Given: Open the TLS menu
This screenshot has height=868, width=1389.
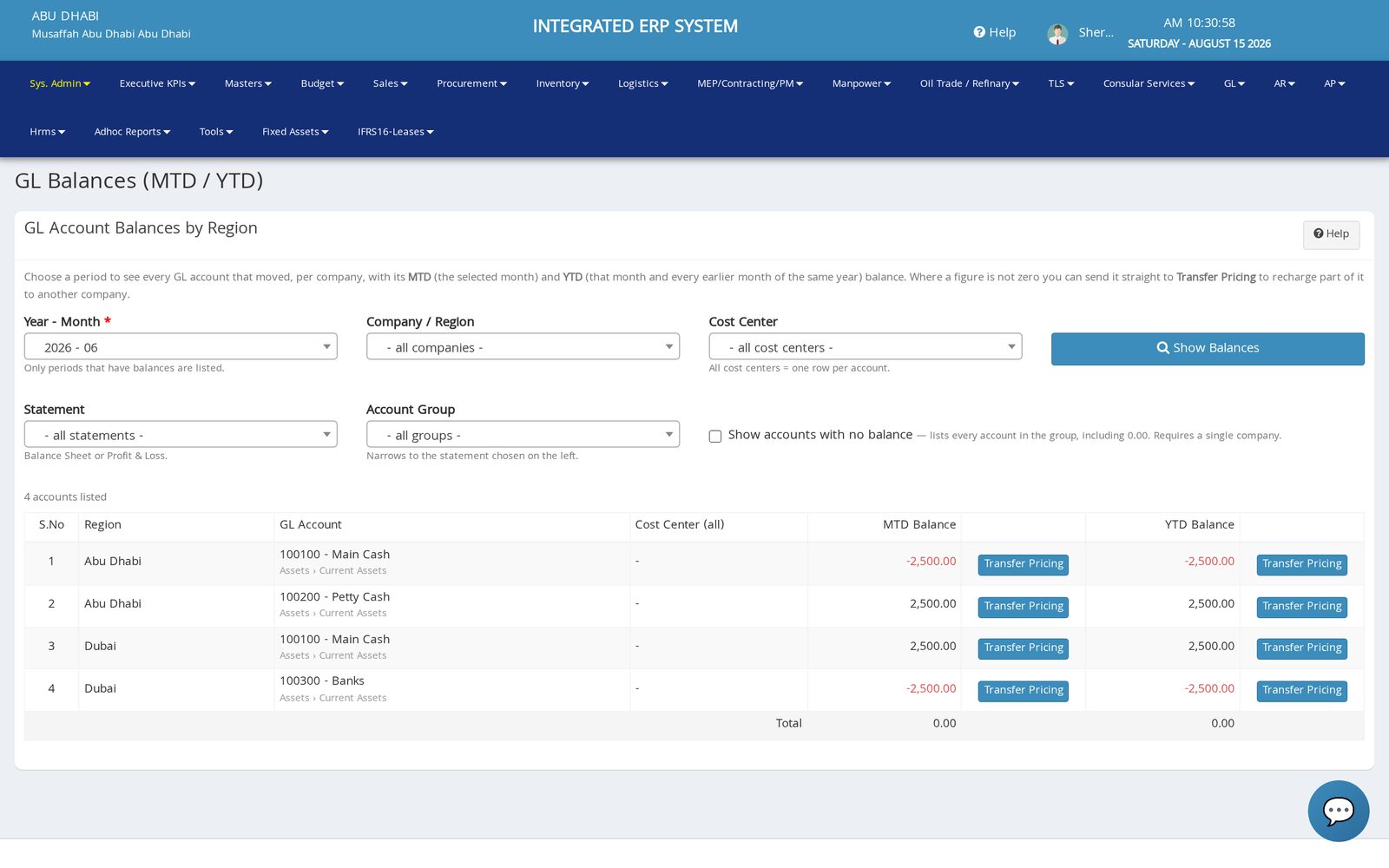Looking at the screenshot, I should pos(1061,84).
